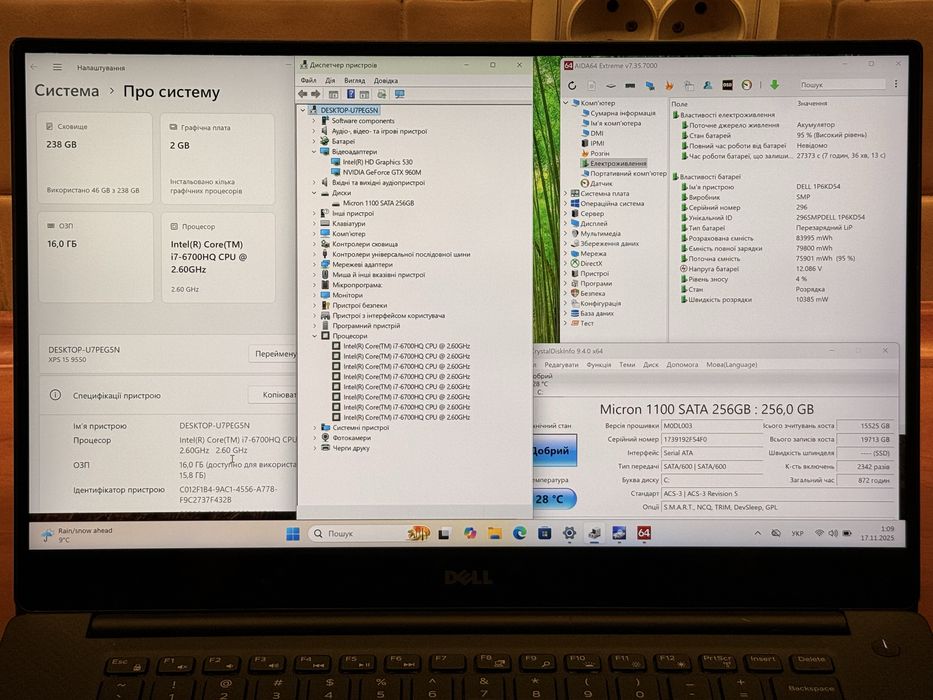Click the blue Help icon in Device Manager
Viewport: 933px width, 700px height.
coord(350,94)
